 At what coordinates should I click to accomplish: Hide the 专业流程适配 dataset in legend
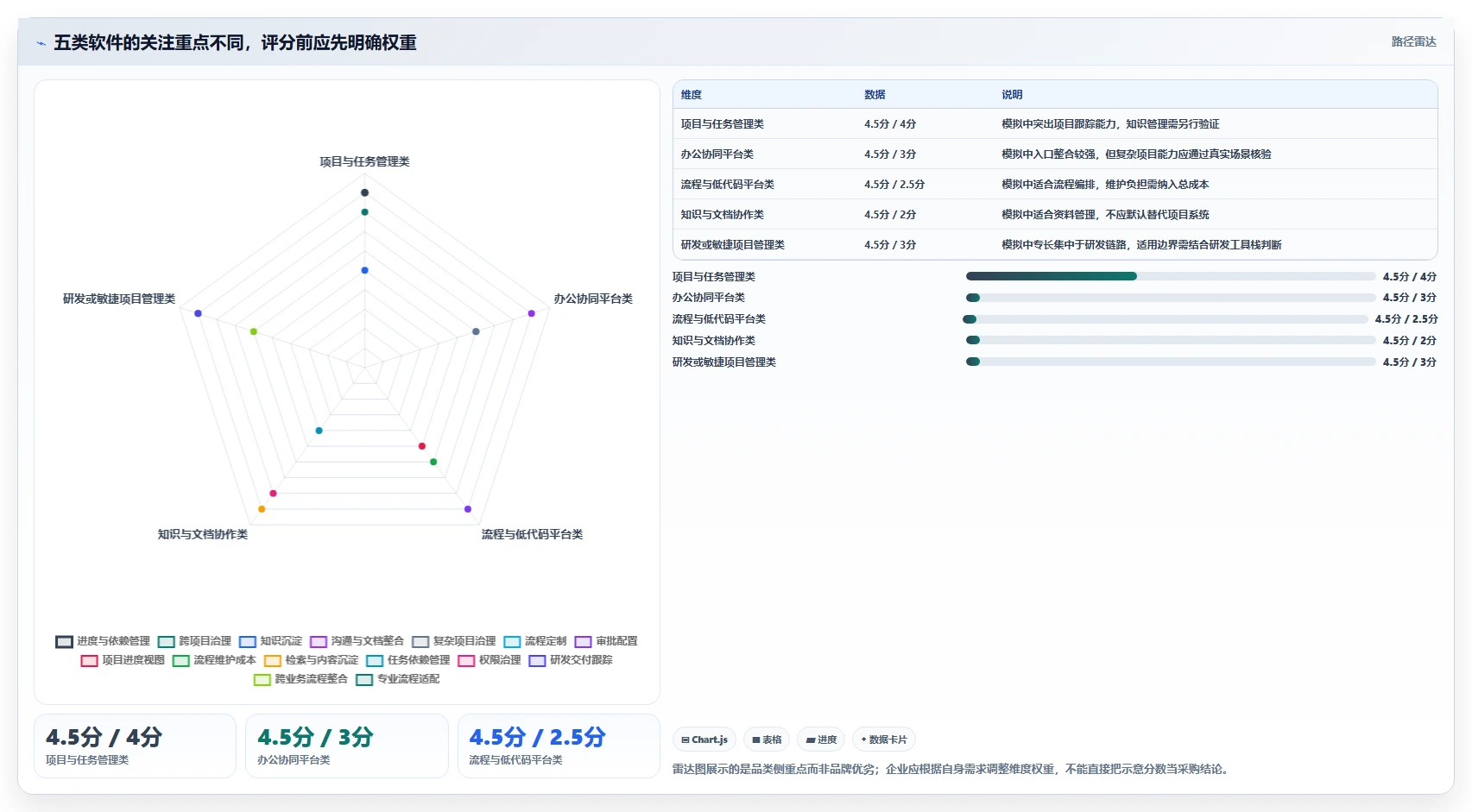pos(397,679)
